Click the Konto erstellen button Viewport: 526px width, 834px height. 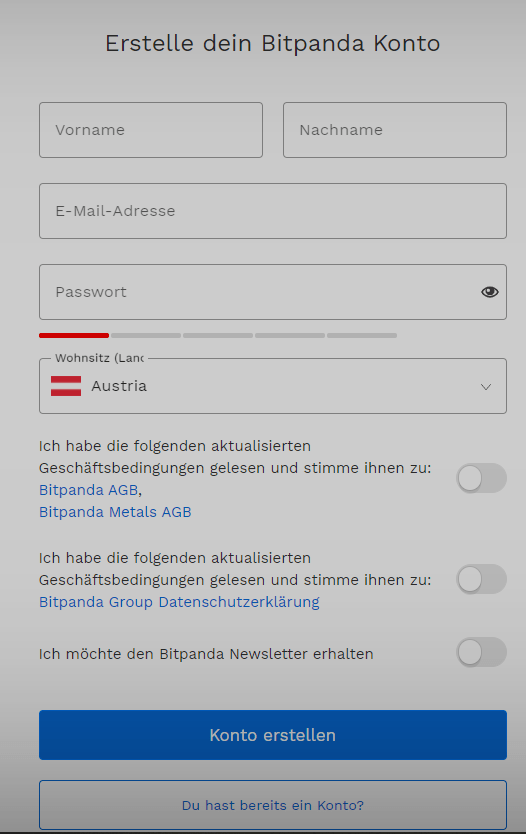pyautogui.click(x=272, y=735)
